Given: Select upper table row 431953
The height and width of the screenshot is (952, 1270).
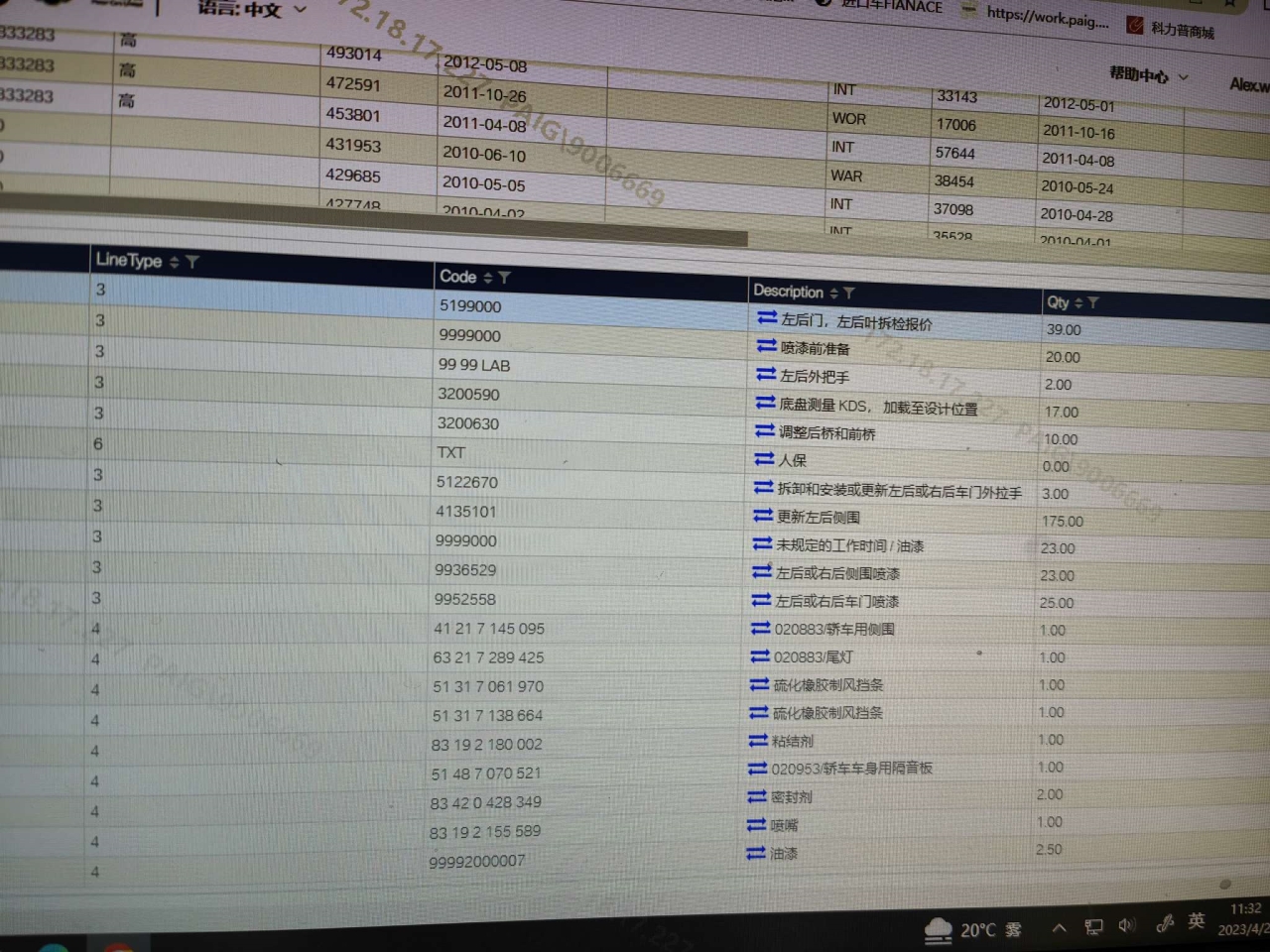Looking at the screenshot, I should (x=353, y=145).
